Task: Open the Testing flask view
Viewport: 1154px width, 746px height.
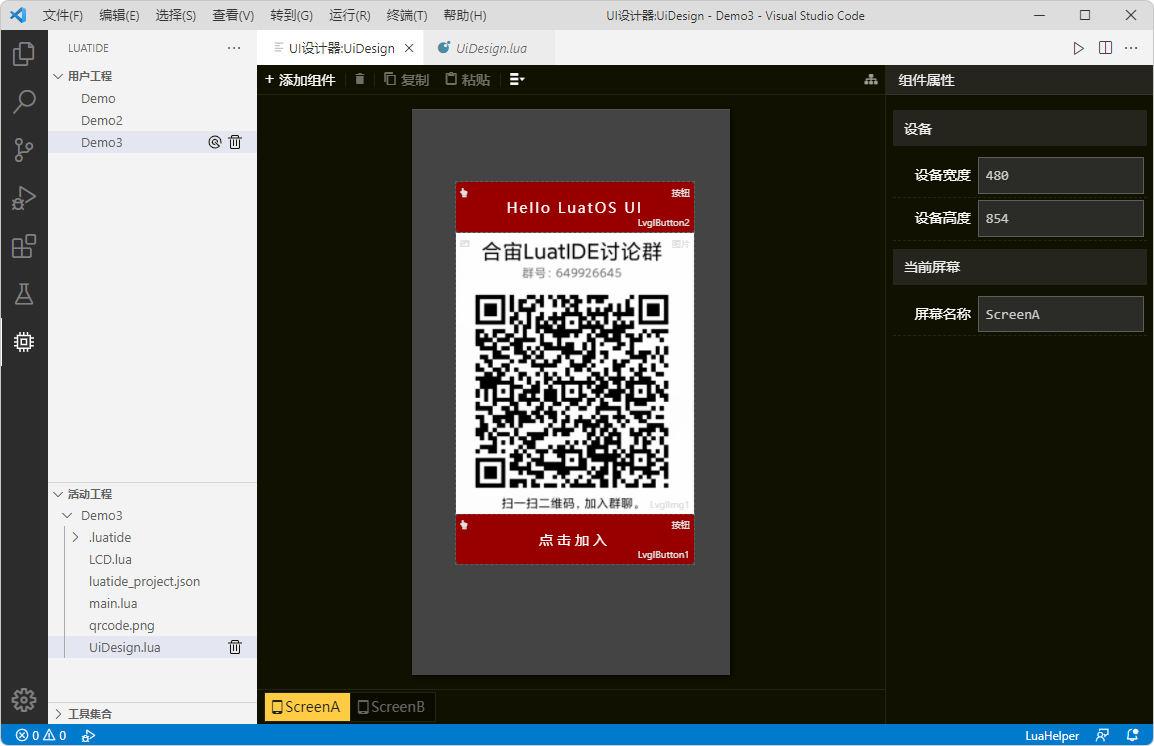Action: [x=24, y=294]
